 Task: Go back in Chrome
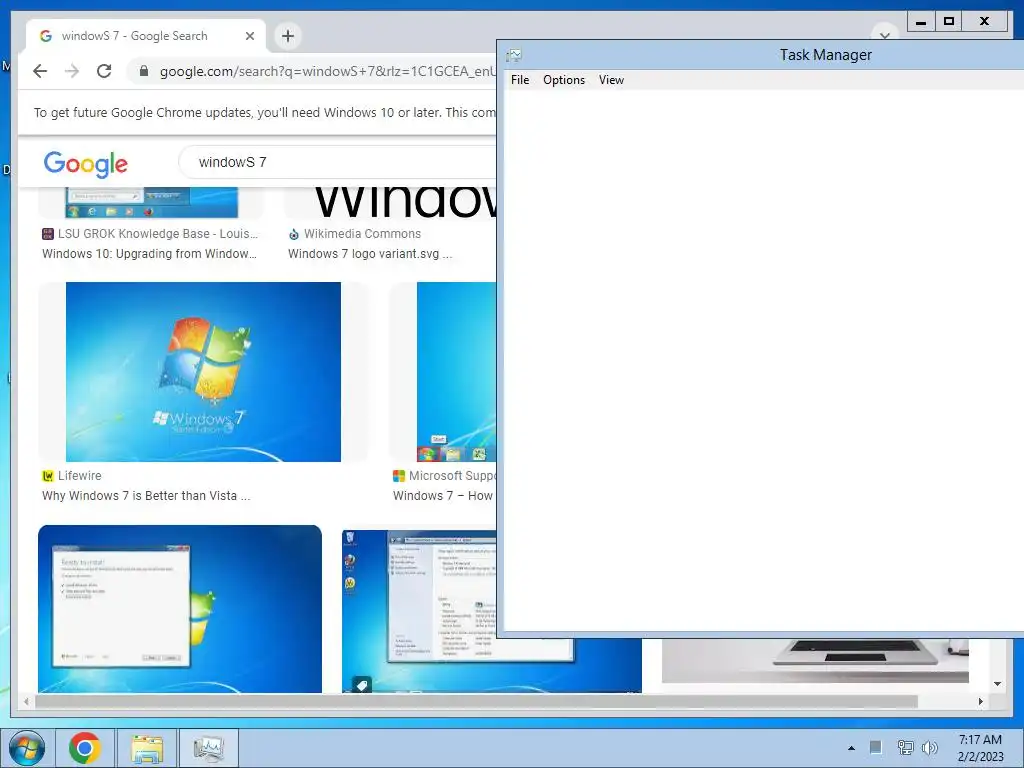click(x=40, y=71)
